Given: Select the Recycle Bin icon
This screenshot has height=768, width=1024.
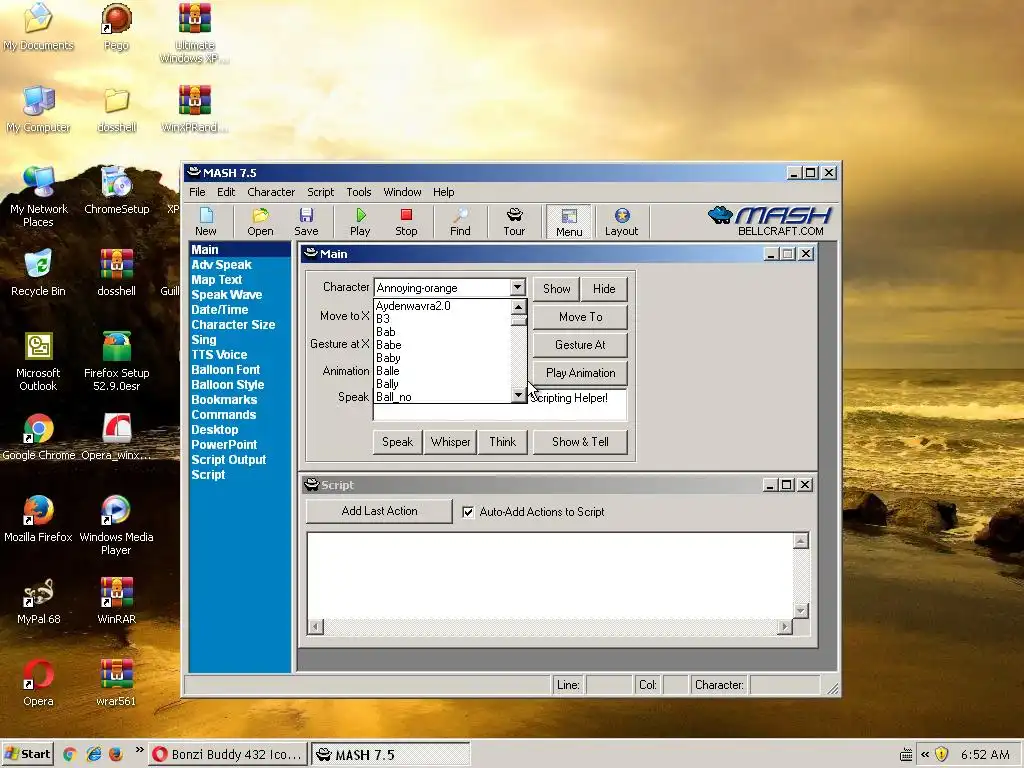Looking at the screenshot, I should [x=38, y=273].
